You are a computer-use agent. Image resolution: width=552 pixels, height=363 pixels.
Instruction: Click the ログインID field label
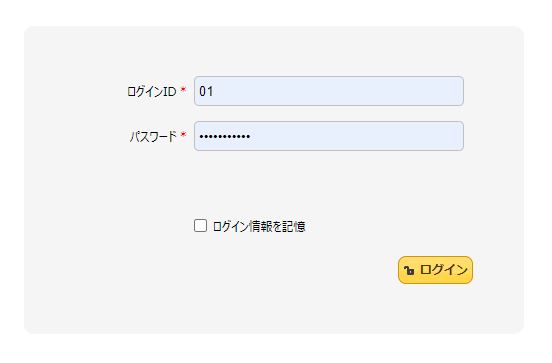point(152,92)
